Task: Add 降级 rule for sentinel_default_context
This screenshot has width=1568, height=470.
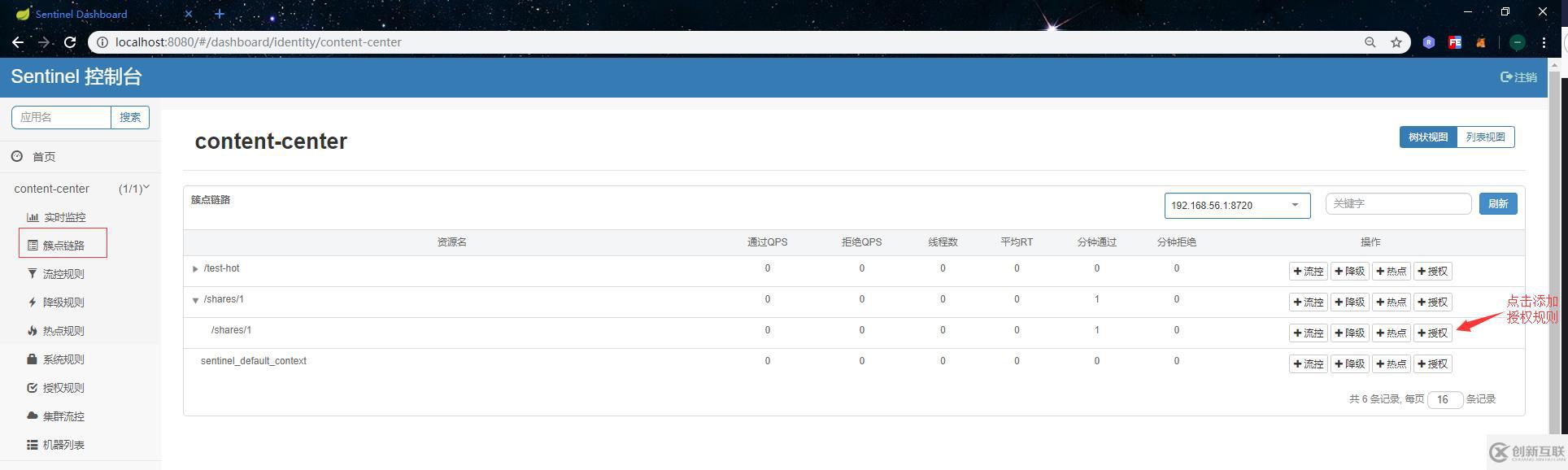Action: click(1350, 364)
